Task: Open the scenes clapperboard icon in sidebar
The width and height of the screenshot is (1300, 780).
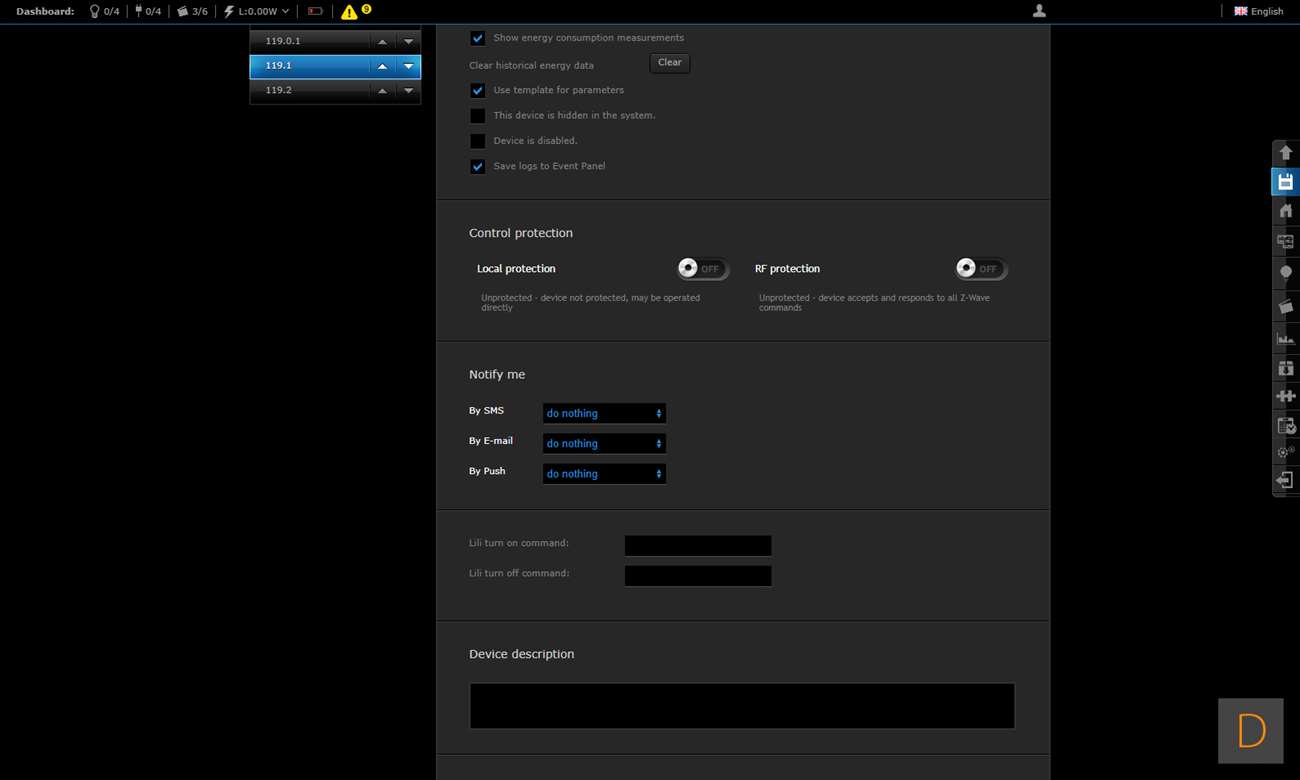Action: coord(1285,307)
